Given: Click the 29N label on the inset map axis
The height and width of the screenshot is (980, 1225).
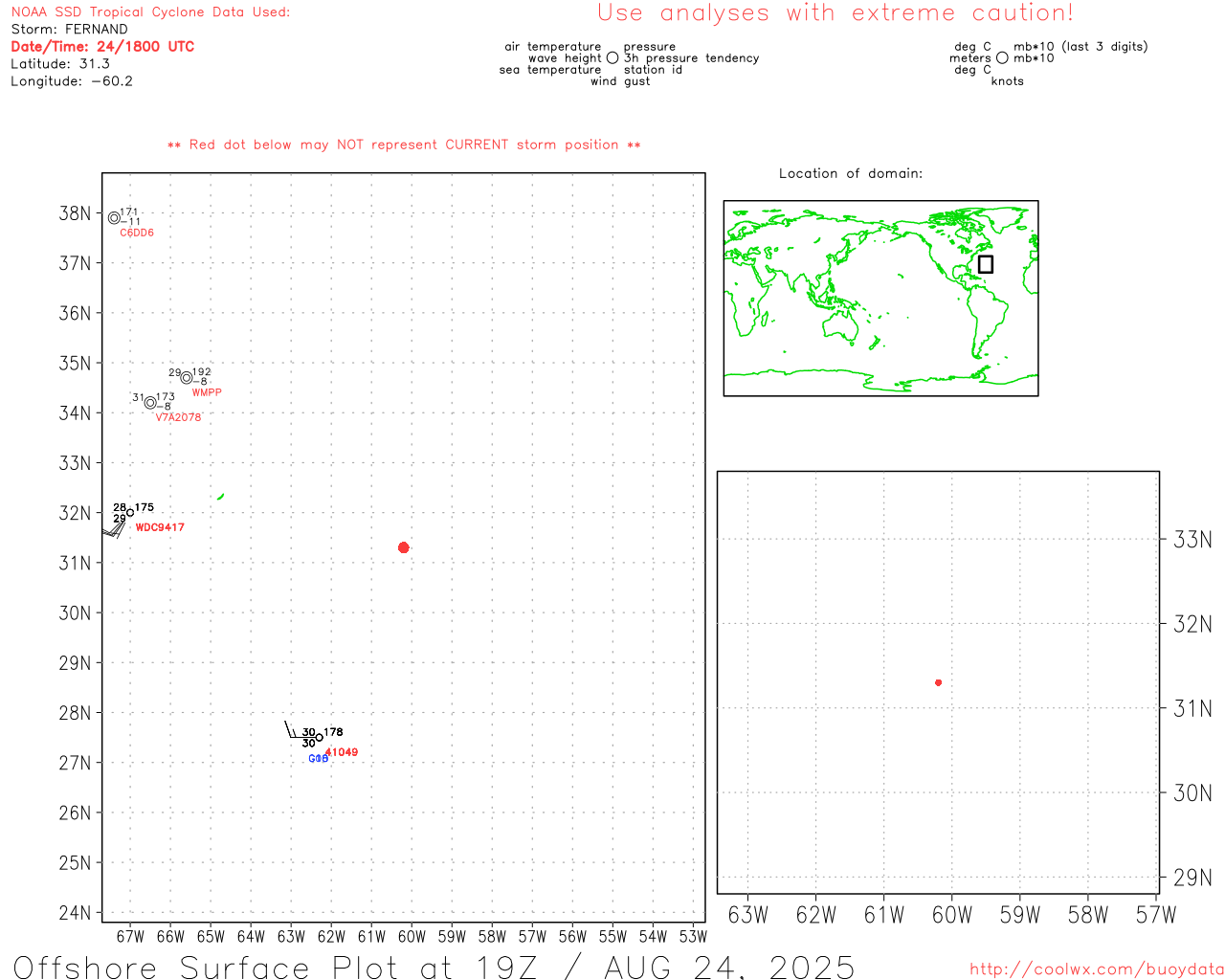Looking at the screenshot, I should [x=1193, y=878].
